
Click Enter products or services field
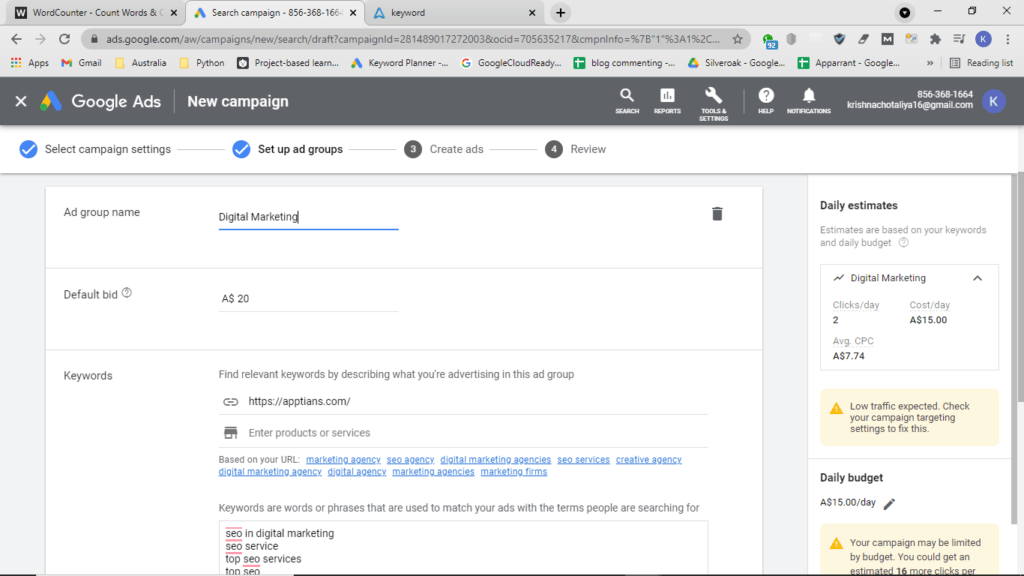tap(463, 432)
